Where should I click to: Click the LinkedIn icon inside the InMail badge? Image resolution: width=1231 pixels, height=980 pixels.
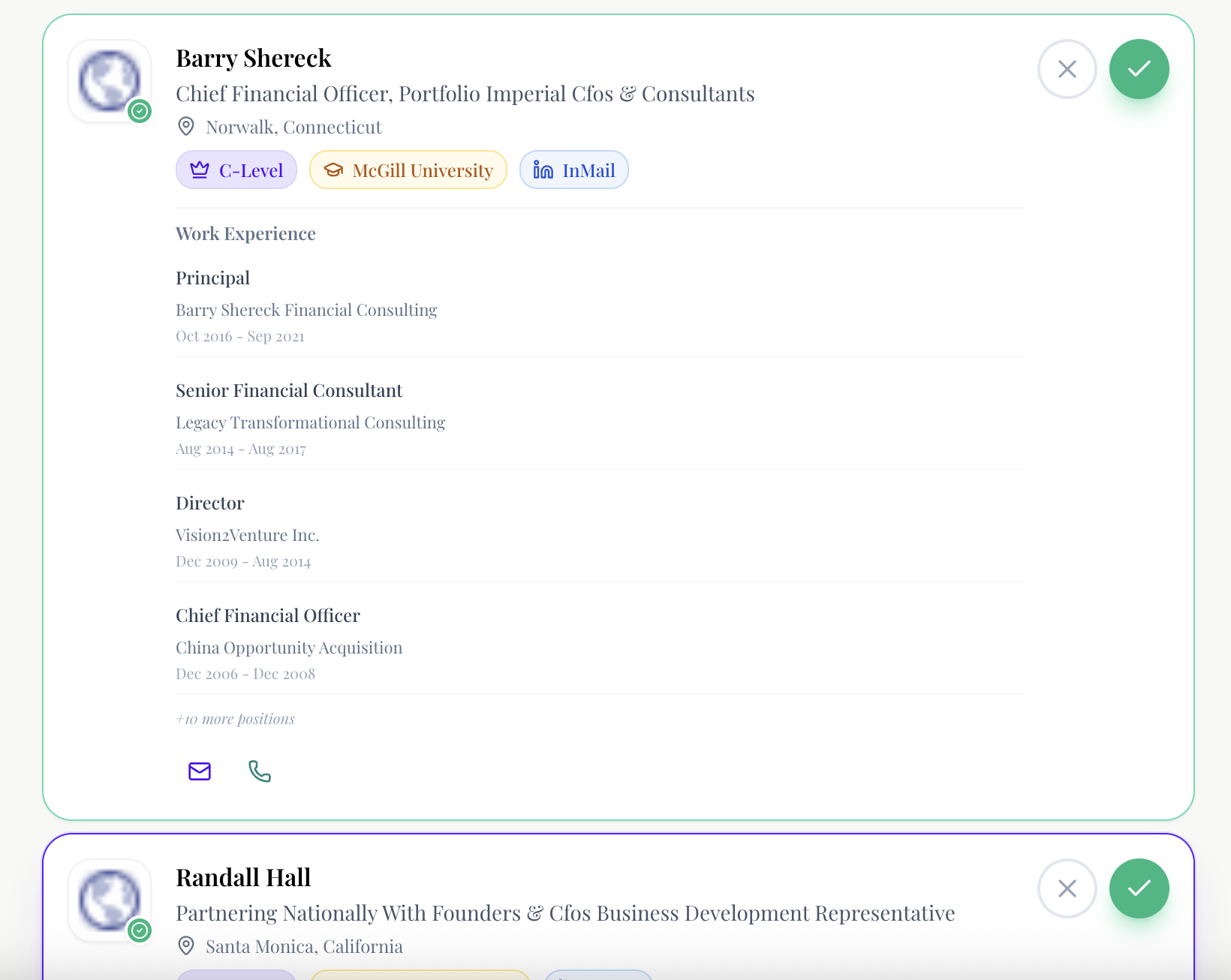coord(542,170)
